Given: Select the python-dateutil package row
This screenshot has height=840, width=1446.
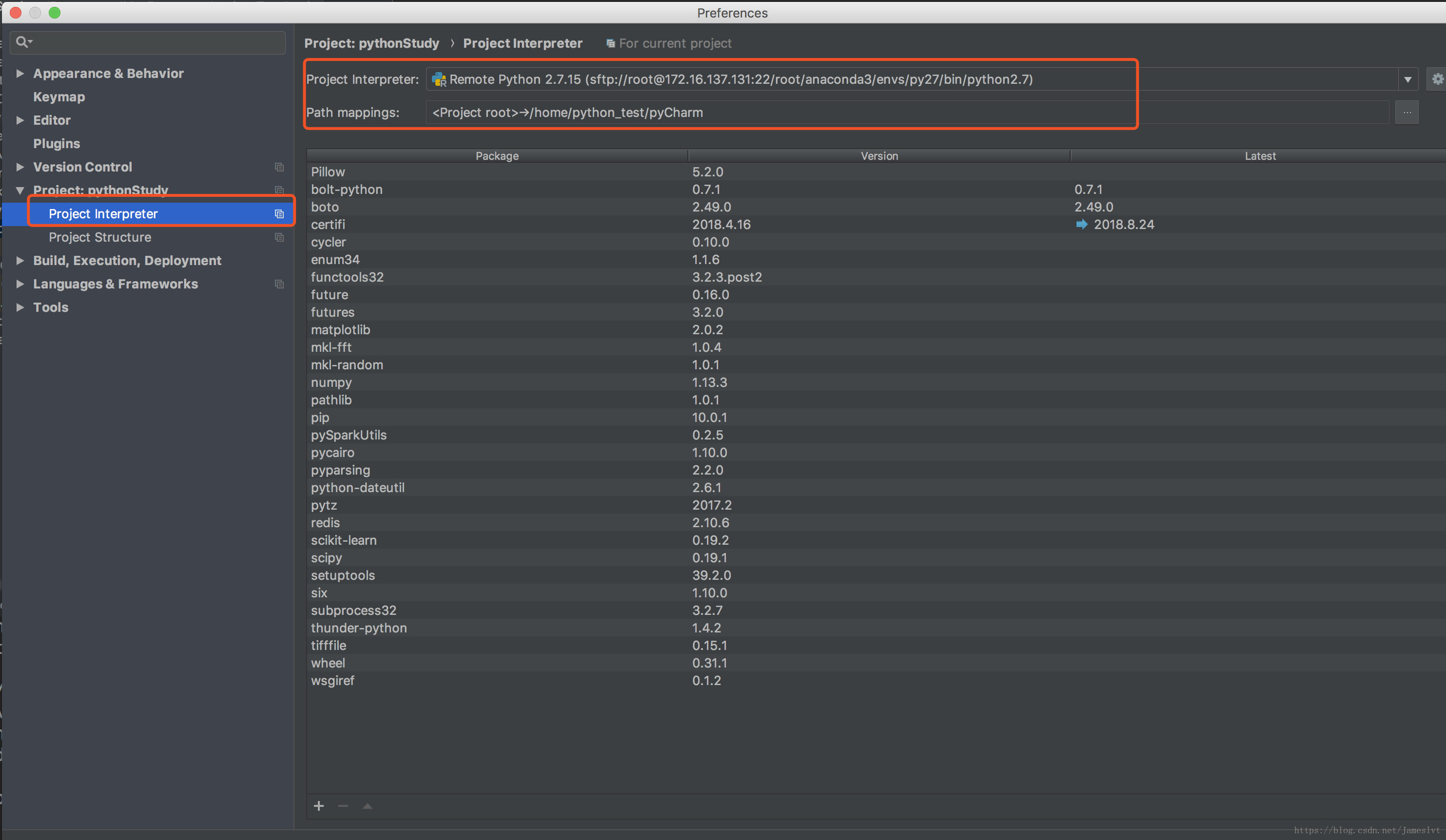Looking at the screenshot, I should pyautogui.click(x=876, y=487).
